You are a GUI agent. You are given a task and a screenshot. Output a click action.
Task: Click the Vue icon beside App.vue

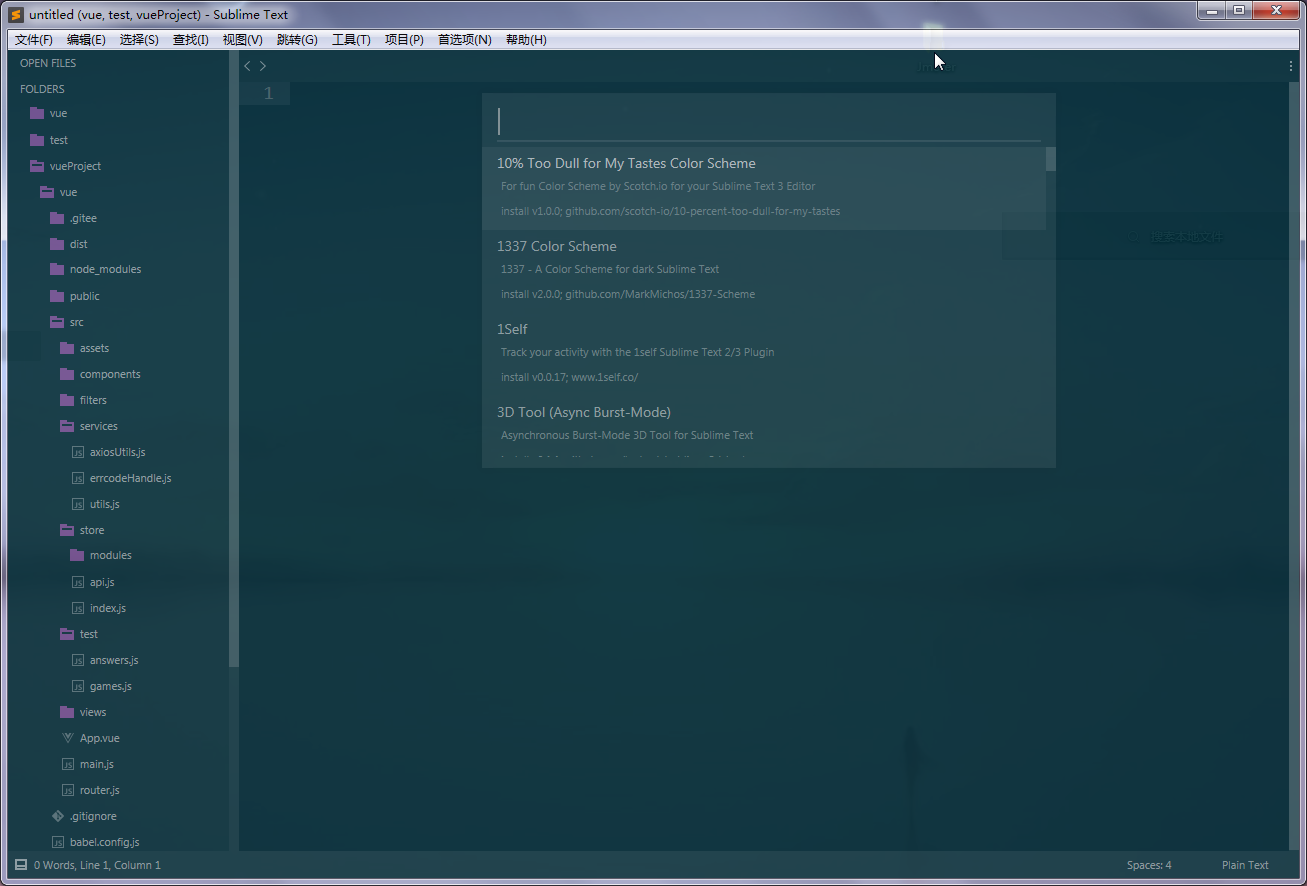tap(68, 738)
